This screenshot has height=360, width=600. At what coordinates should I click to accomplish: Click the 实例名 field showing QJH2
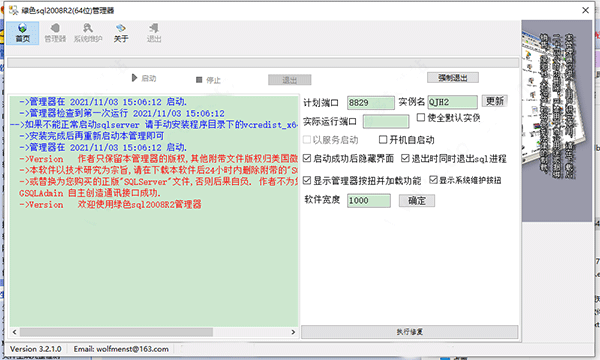coord(452,102)
